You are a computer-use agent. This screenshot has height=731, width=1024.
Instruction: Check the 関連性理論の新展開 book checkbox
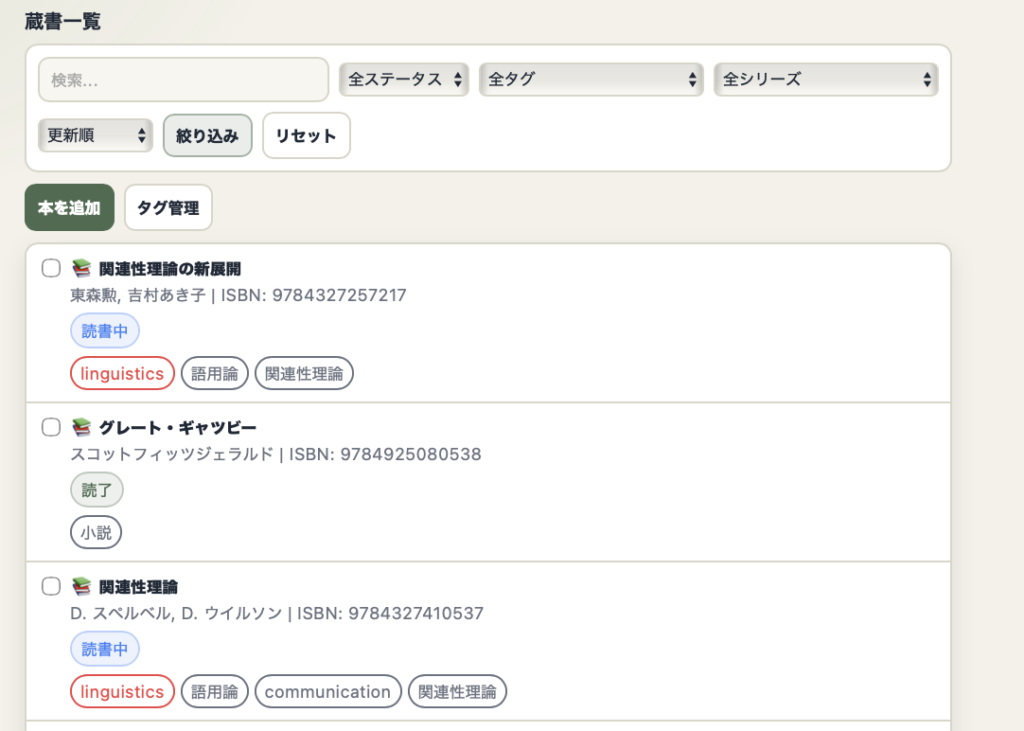[x=51, y=269]
